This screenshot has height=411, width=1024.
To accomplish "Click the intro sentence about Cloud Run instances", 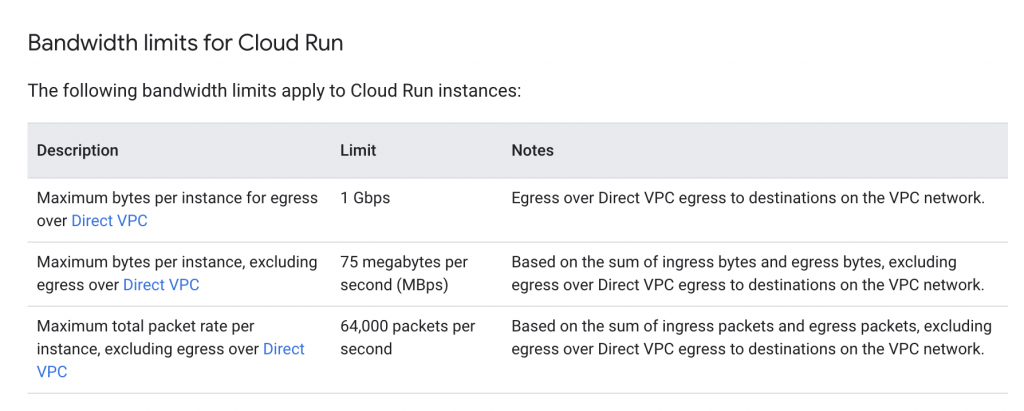I will (274, 91).
